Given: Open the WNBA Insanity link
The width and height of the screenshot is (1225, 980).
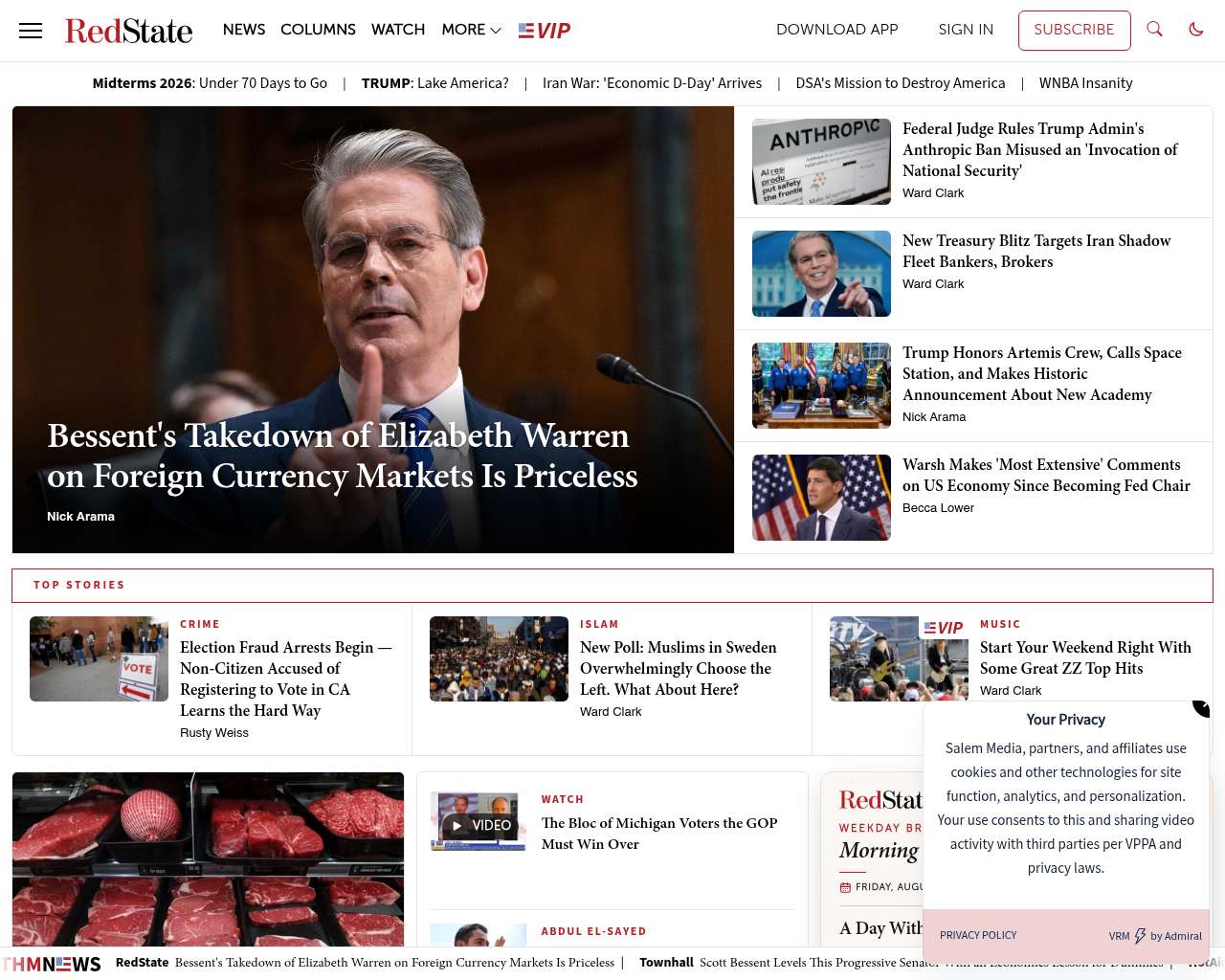Looking at the screenshot, I should (1086, 83).
